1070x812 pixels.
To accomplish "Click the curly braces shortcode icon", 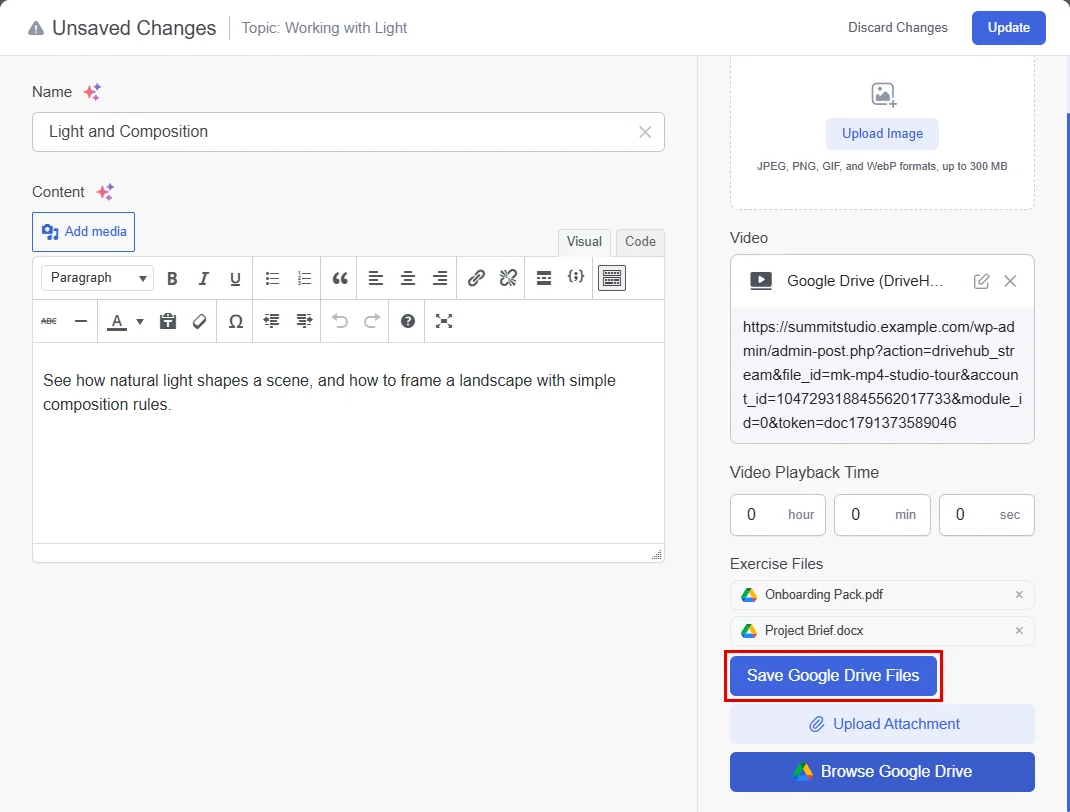I will pos(576,277).
